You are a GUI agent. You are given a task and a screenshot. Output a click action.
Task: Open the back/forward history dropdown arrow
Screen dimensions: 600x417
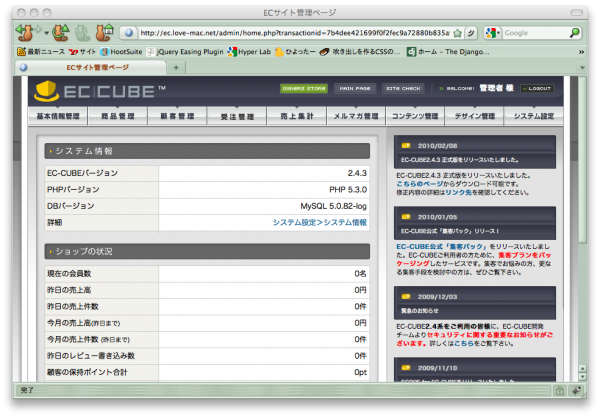(x=47, y=33)
